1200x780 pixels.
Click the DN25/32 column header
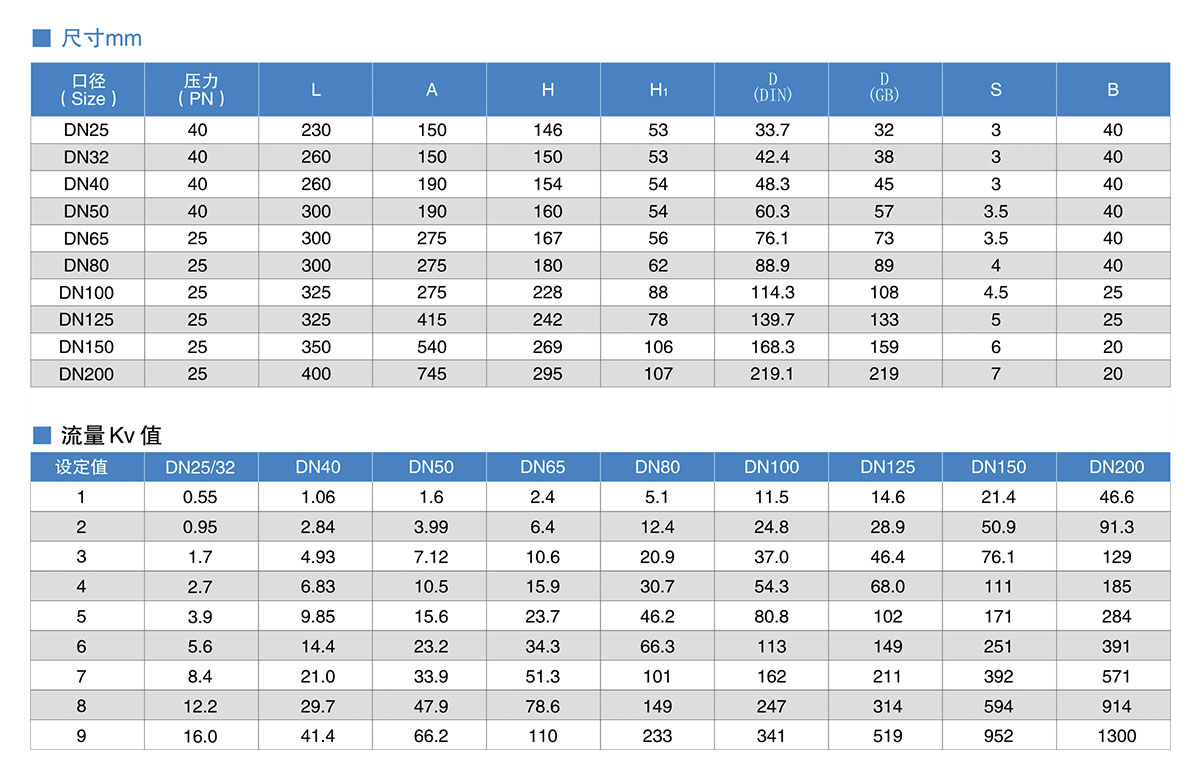click(200, 467)
